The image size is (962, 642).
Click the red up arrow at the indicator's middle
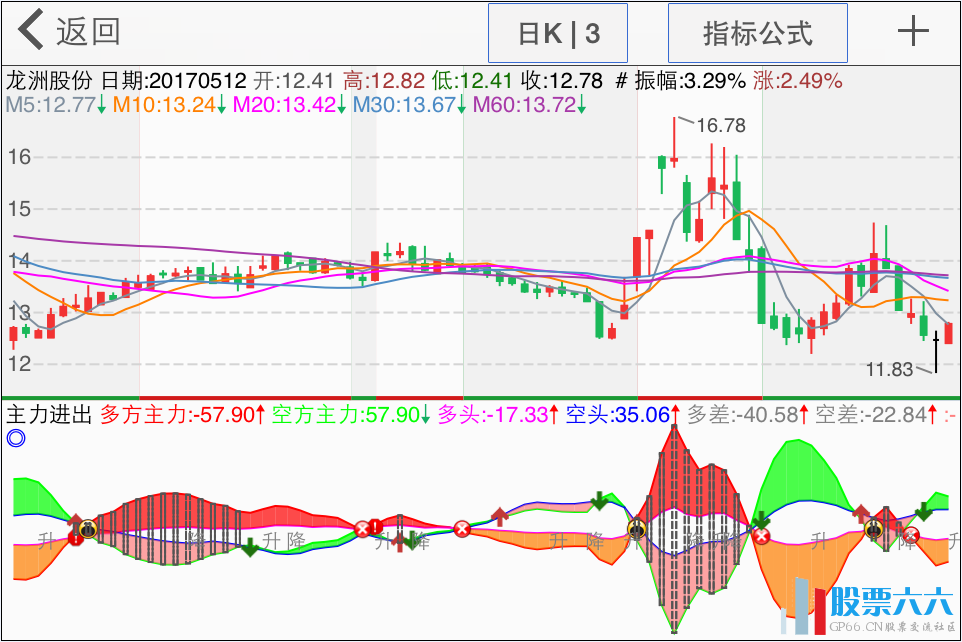(499, 516)
